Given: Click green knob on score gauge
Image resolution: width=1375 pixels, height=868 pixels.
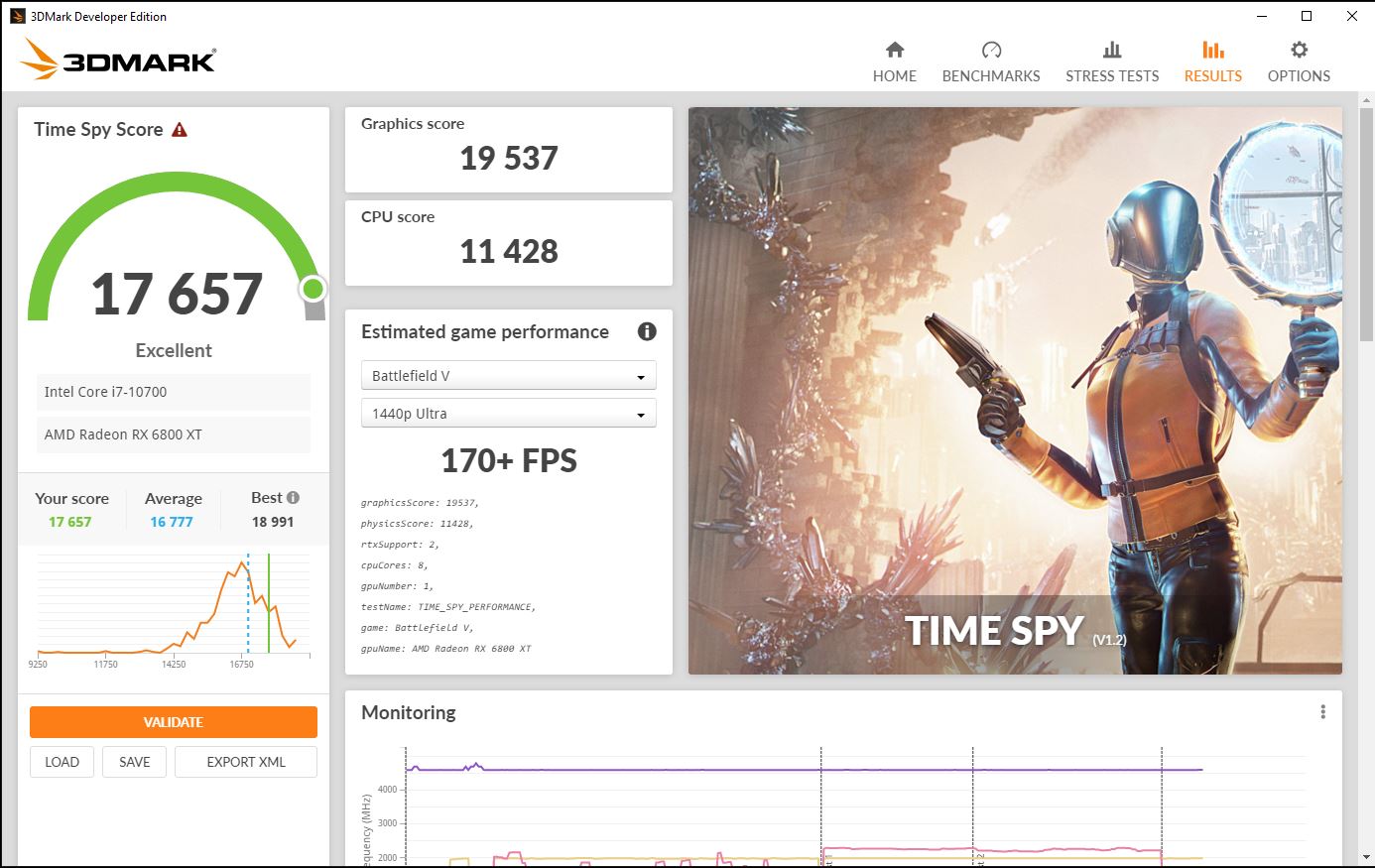Looking at the screenshot, I should point(313,289).
